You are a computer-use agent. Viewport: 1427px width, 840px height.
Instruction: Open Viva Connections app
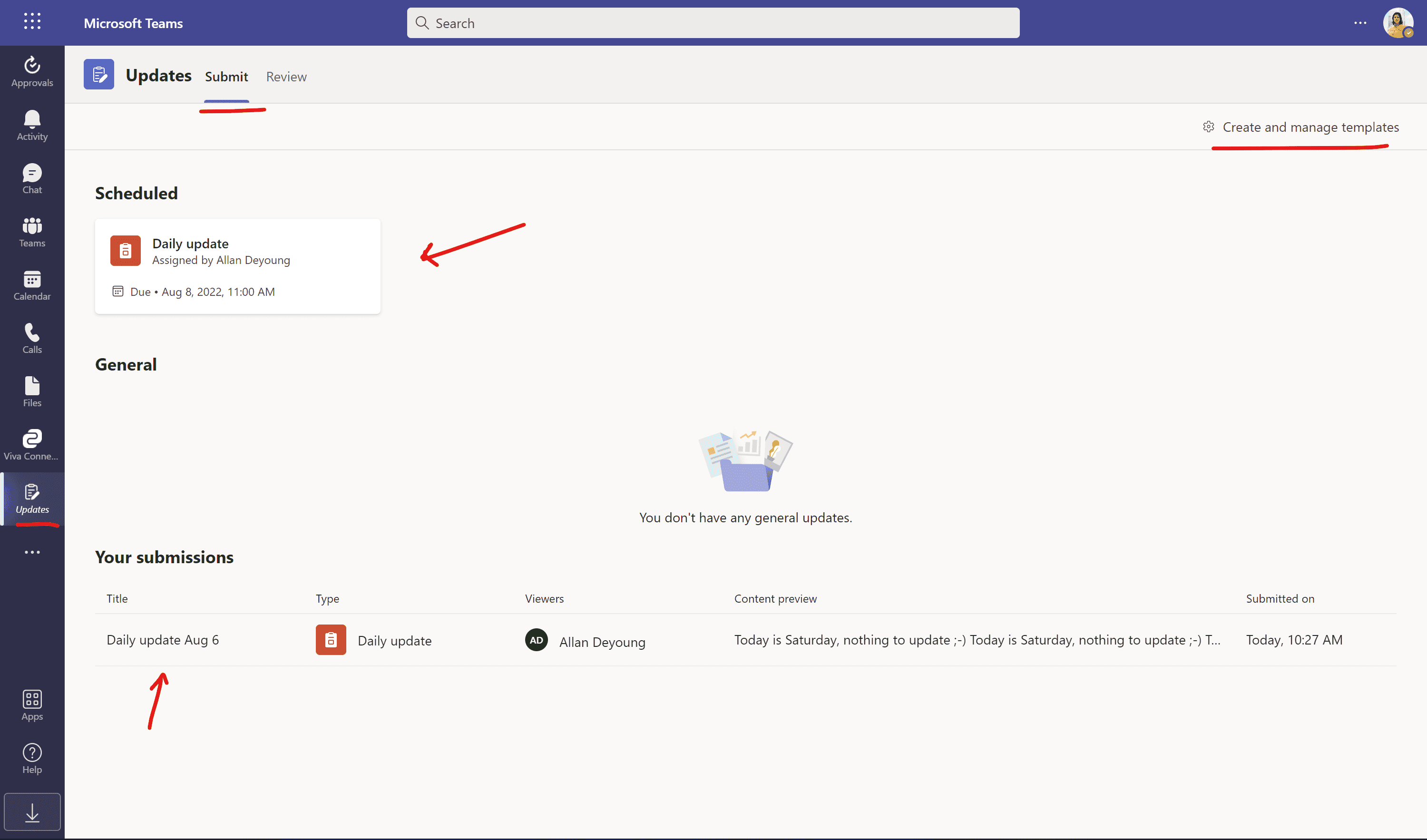(x=32, y=445)
